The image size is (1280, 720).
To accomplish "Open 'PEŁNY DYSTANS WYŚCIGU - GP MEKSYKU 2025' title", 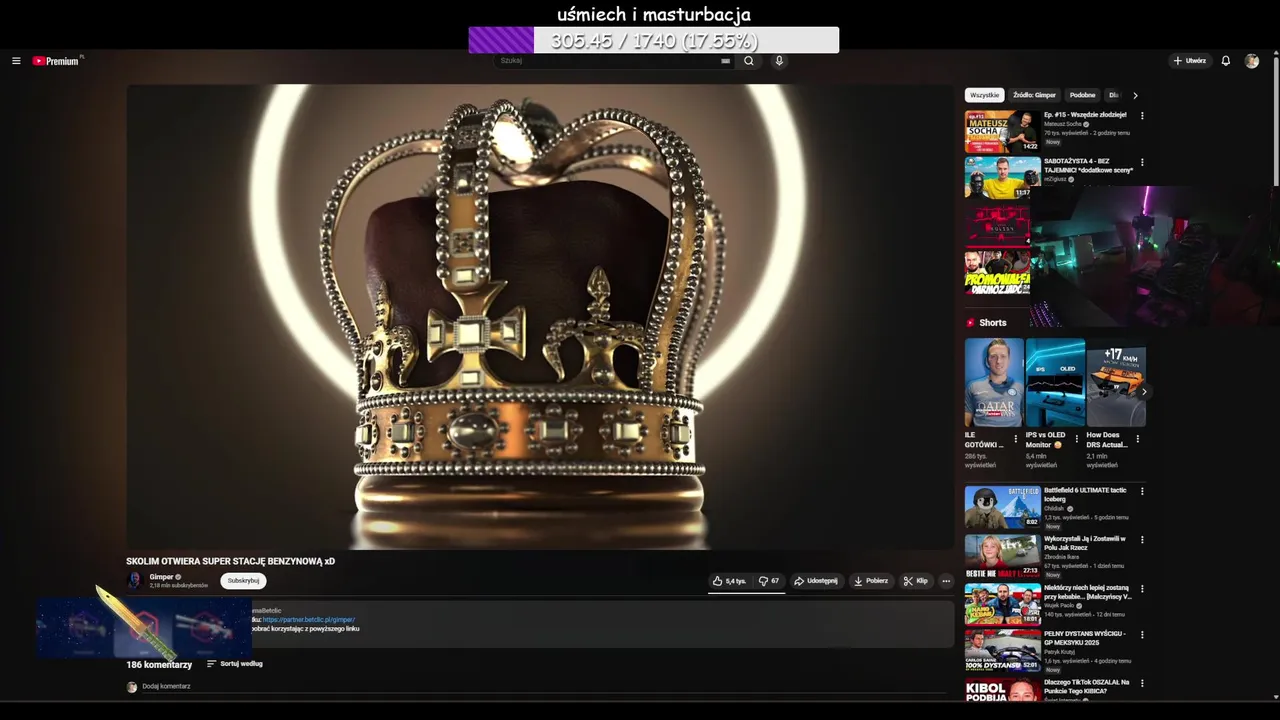I will (1085, 638).
